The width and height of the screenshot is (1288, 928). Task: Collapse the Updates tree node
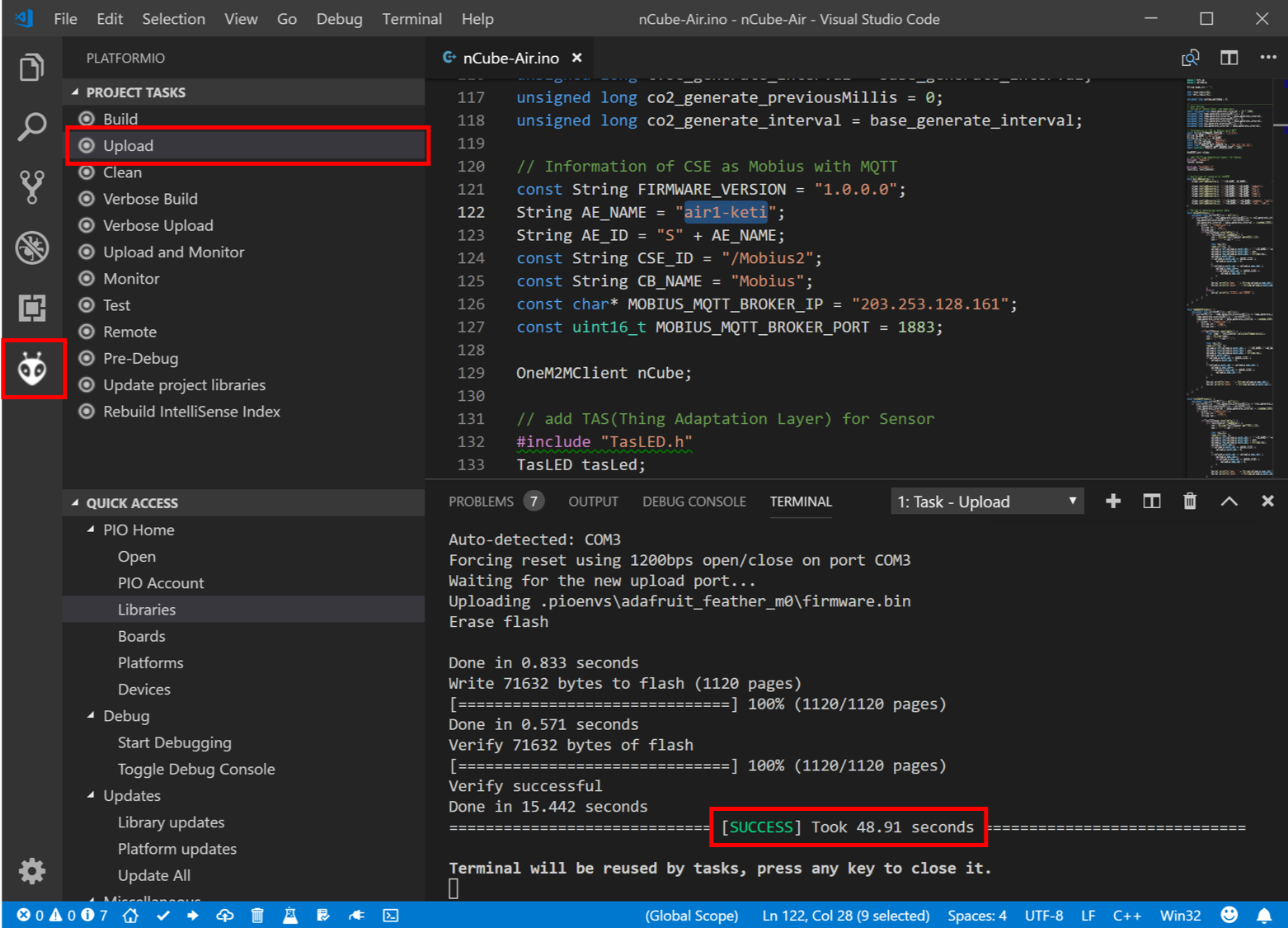[x=91, y=795]
